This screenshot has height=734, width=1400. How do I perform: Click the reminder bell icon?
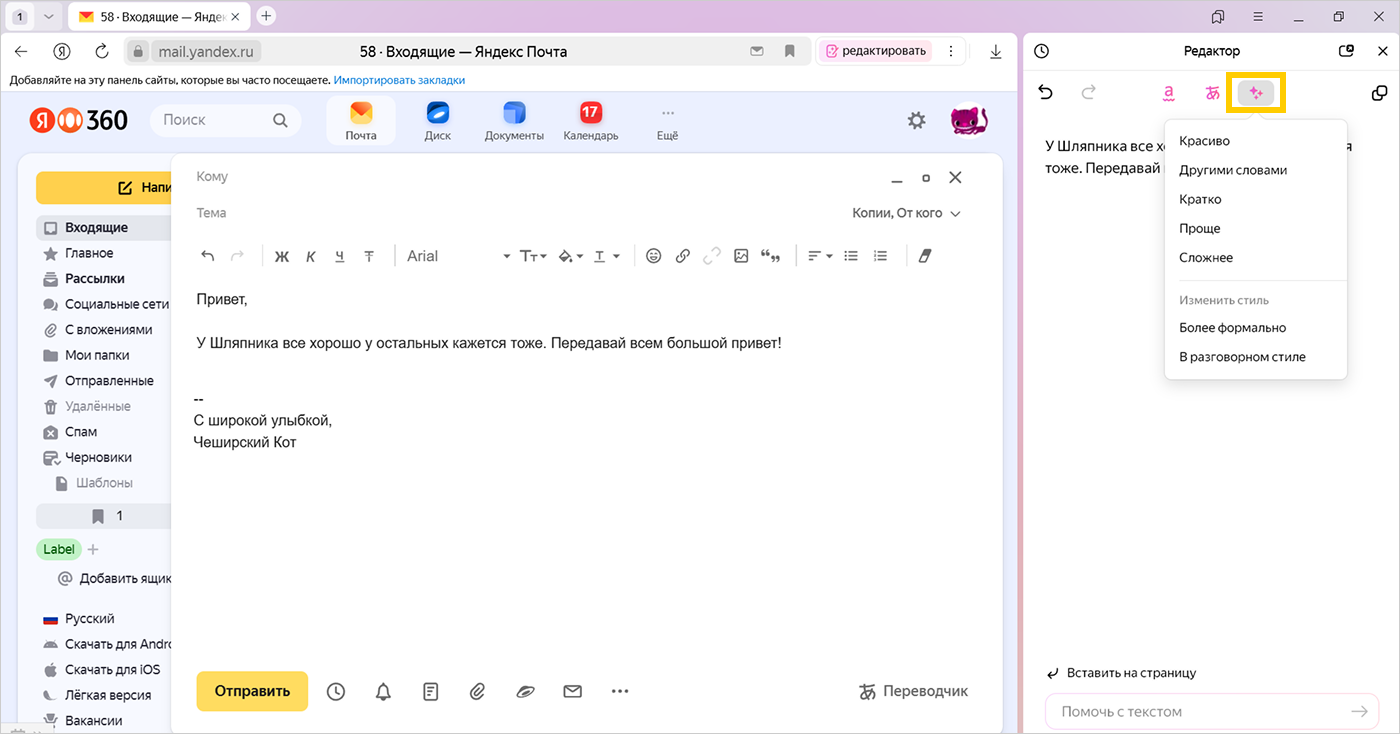(x=383, y=691)
